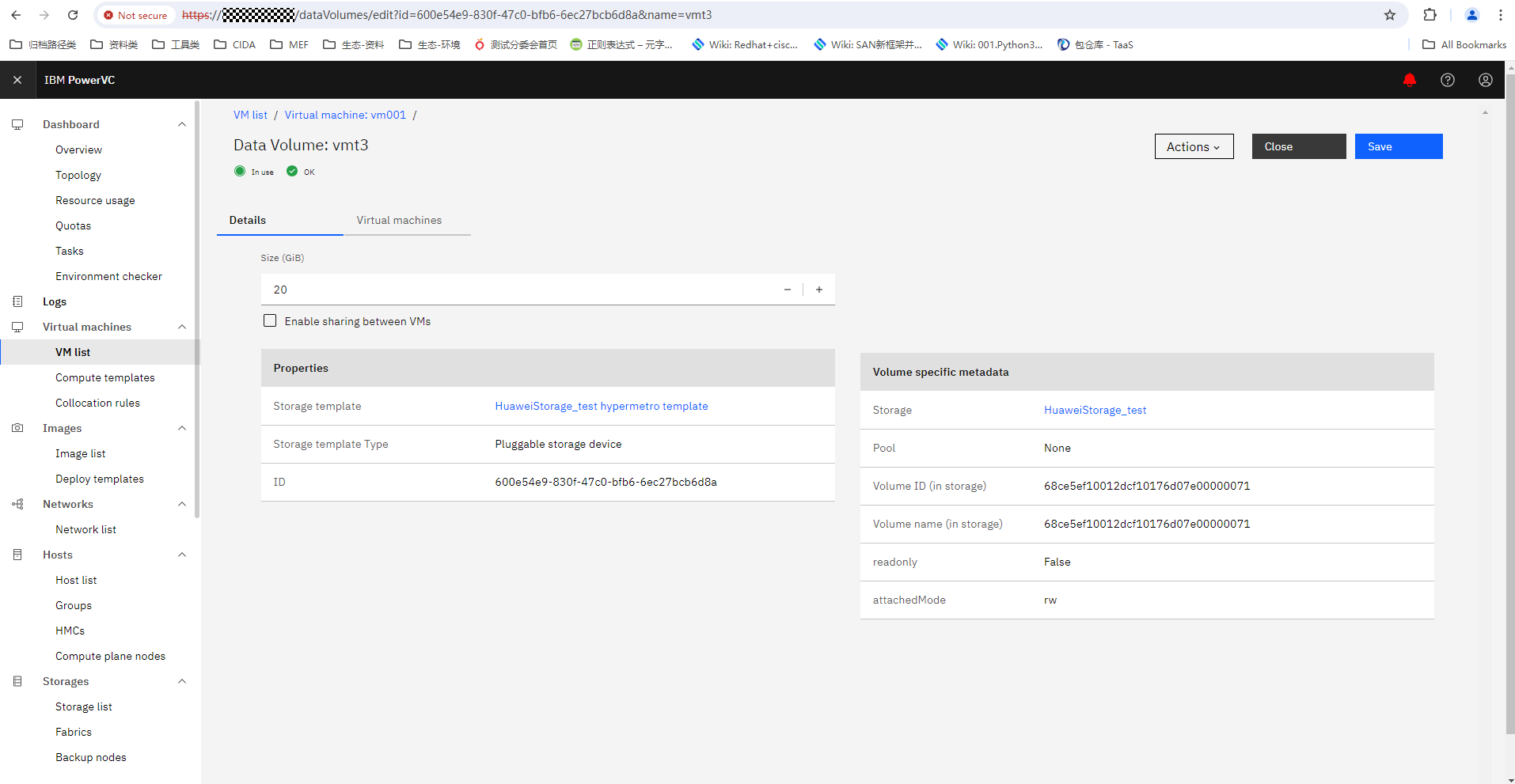Collapse the Storages section chevron
This screenshot has width=1515, height=784.
pyautogui.click(x=182, y=681)
